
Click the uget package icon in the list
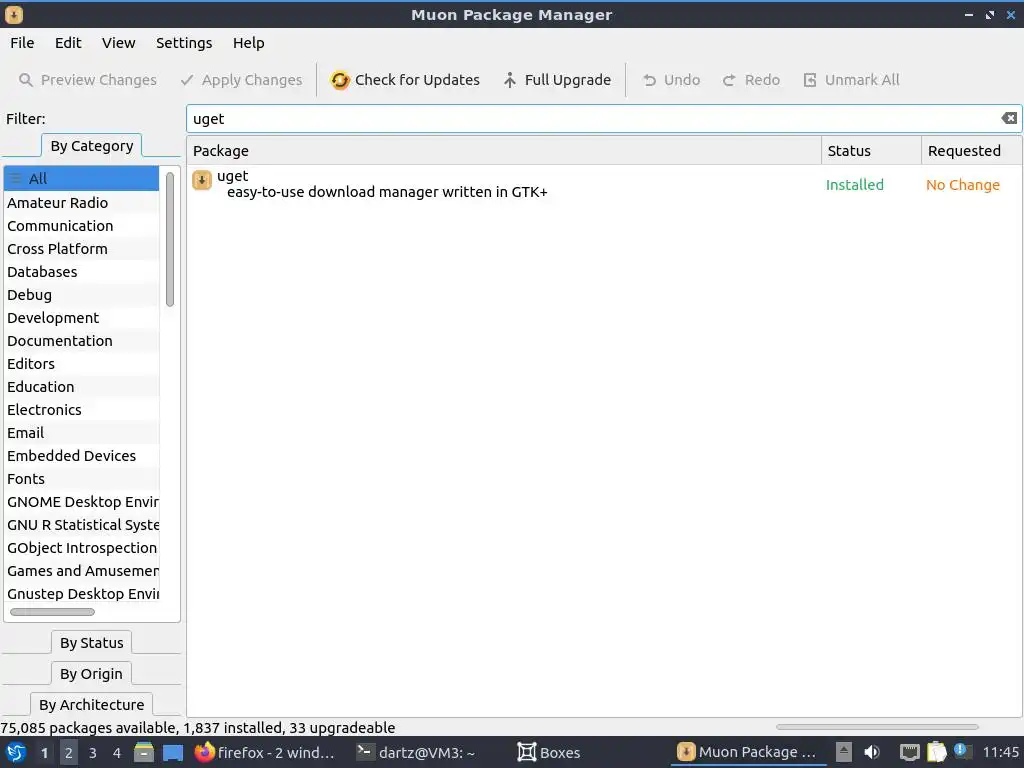[x=202, y=180]
